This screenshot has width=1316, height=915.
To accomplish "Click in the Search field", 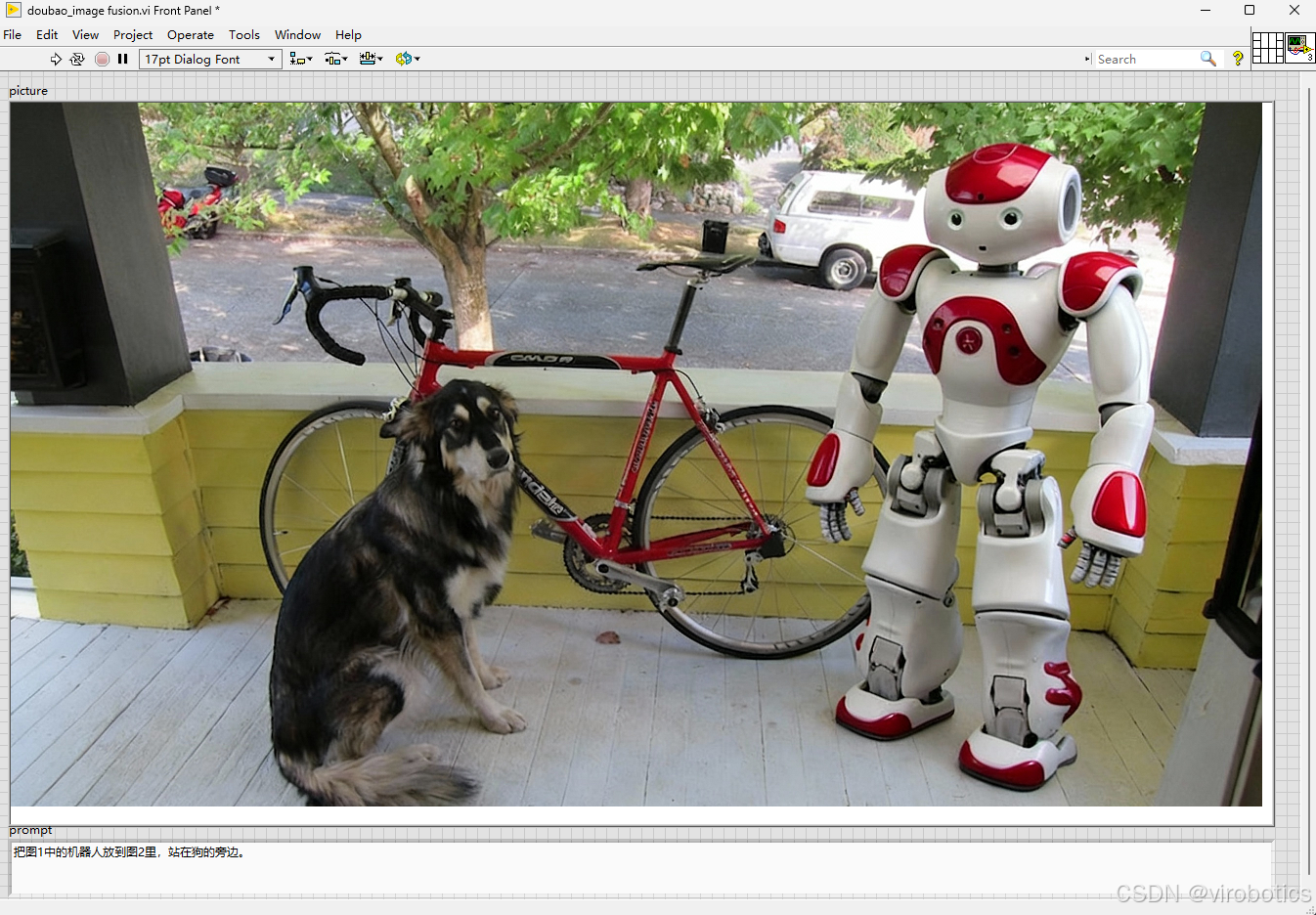I will pos(1144,59).
